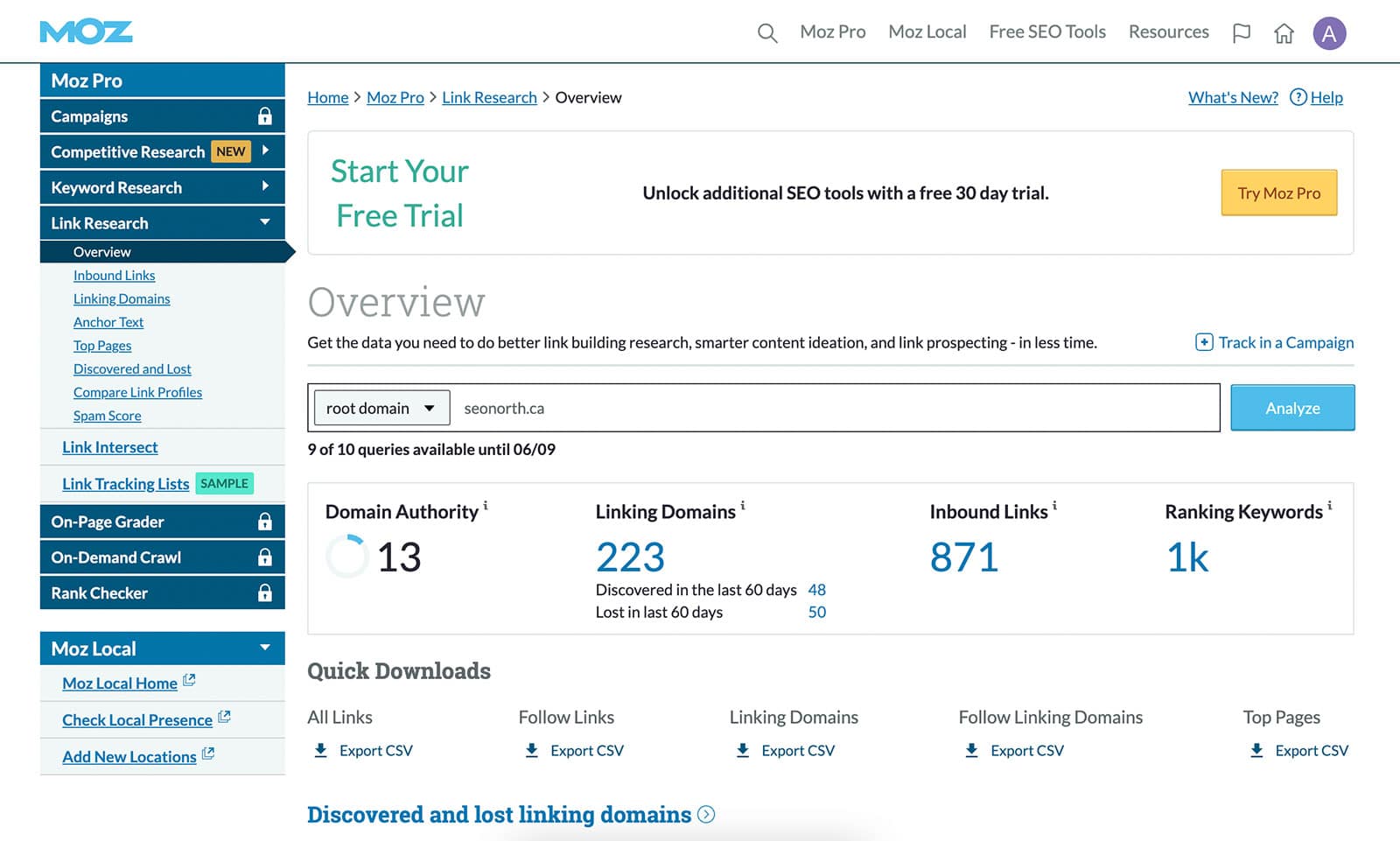Click the SAMPLE badge
Image resolution: width=1400 pixels, height=841 pixels.
(x=224, y=483)
